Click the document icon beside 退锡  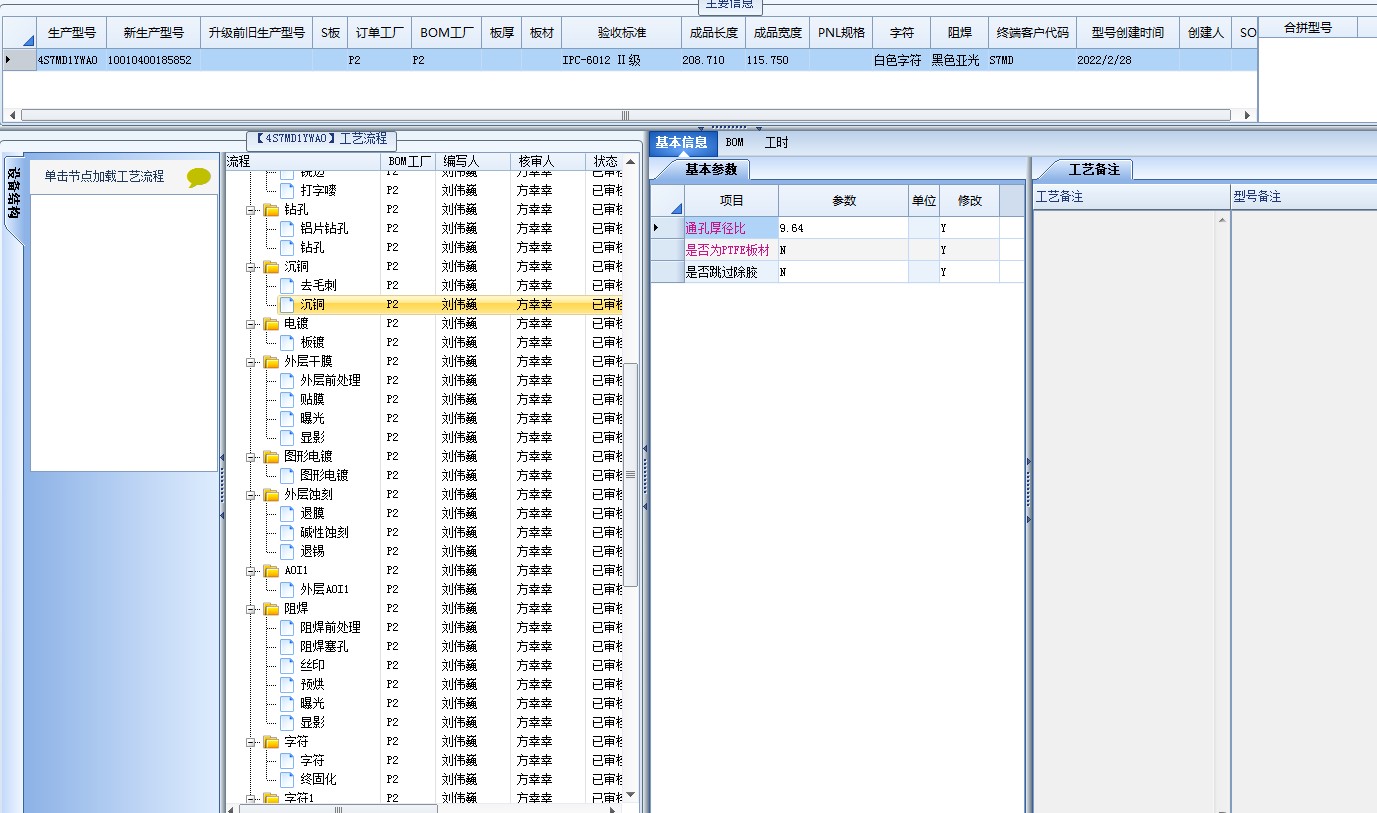click(287, 551)
